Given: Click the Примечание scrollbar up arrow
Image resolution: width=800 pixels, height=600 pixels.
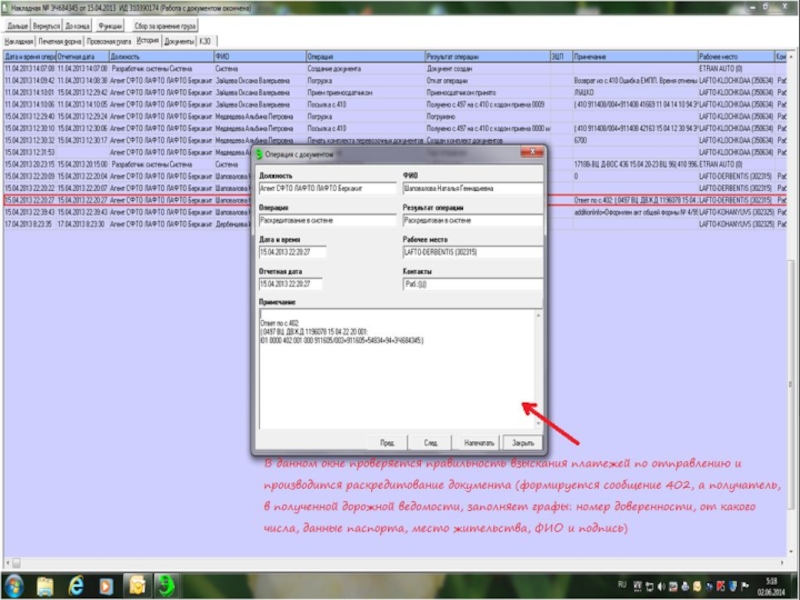Looking at the screenshot, I should (x=538, y=315).
